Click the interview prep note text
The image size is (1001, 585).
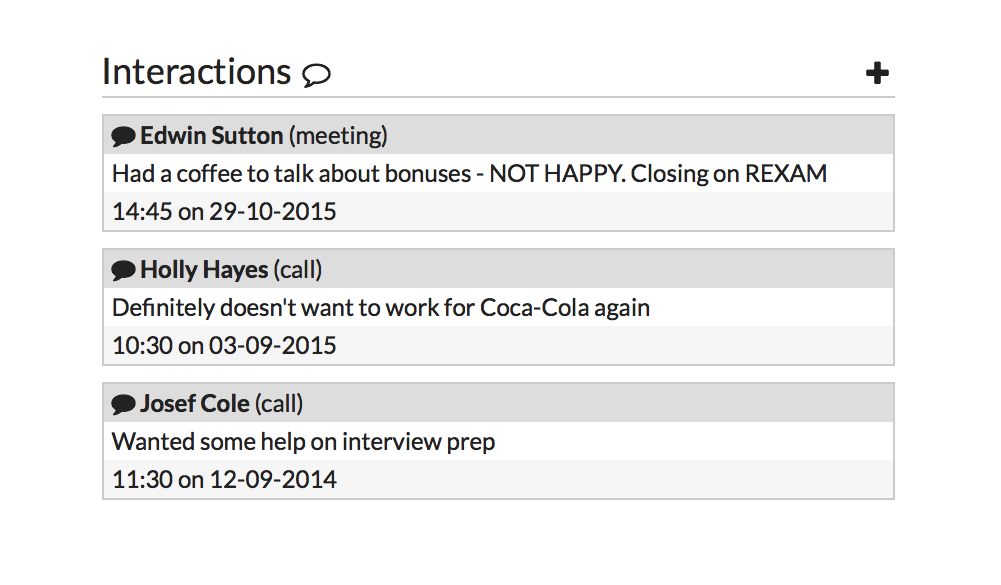[303, 441]
